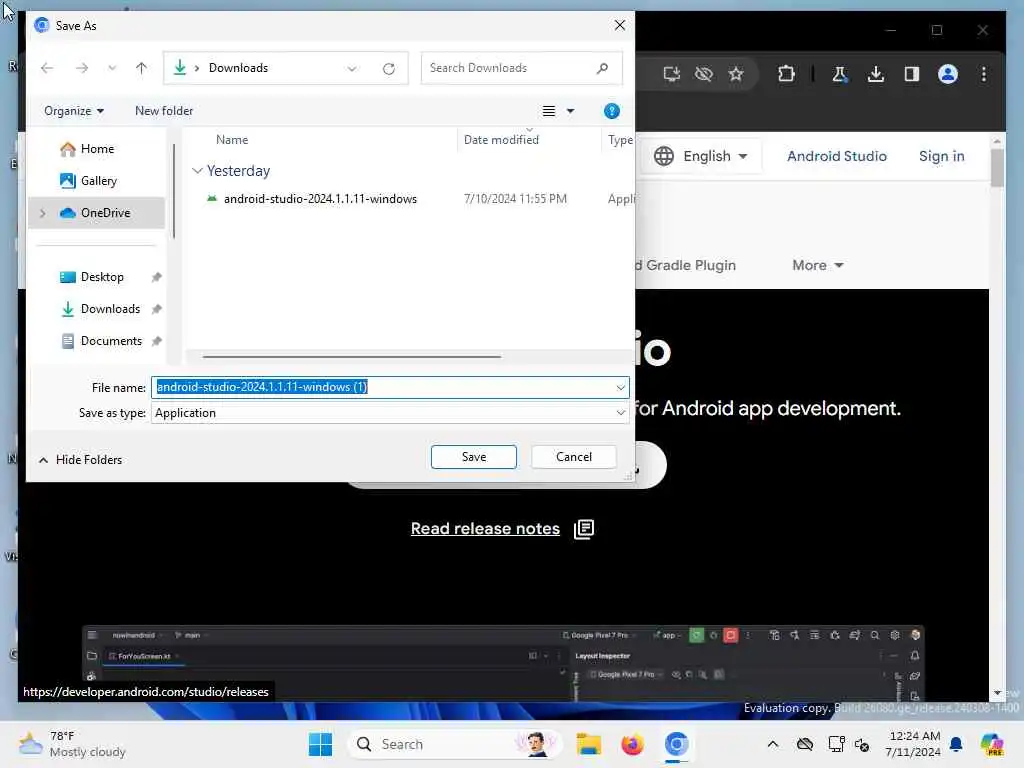
Task: Open dialog help icon
Action: 611,111
